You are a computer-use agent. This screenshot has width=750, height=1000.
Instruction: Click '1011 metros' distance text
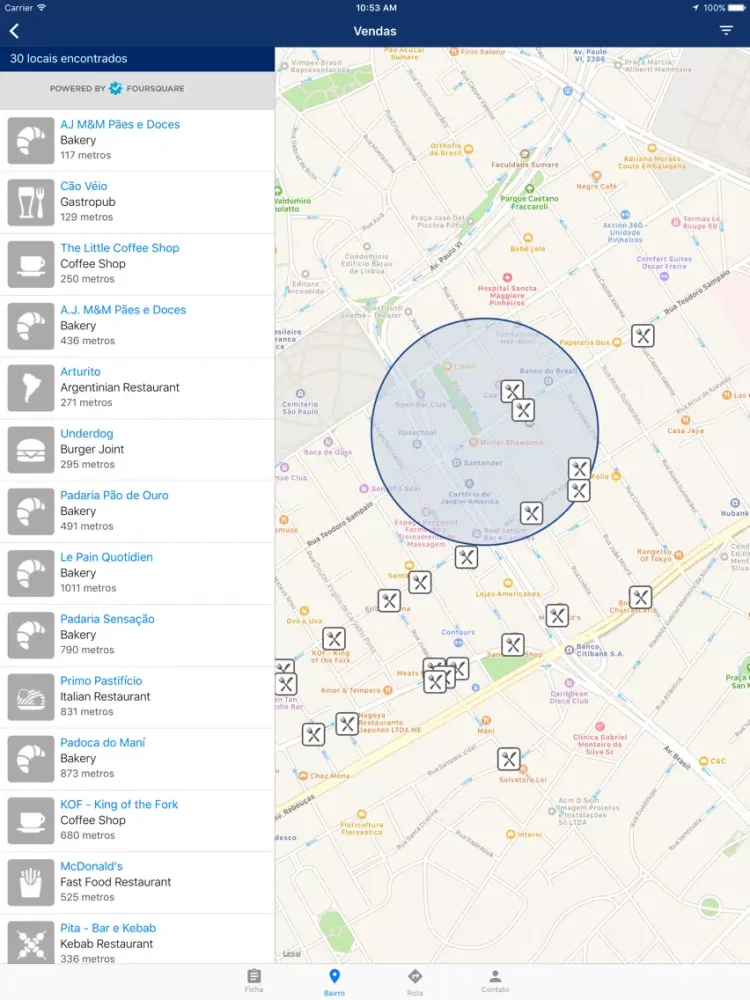tap(88, 589)
